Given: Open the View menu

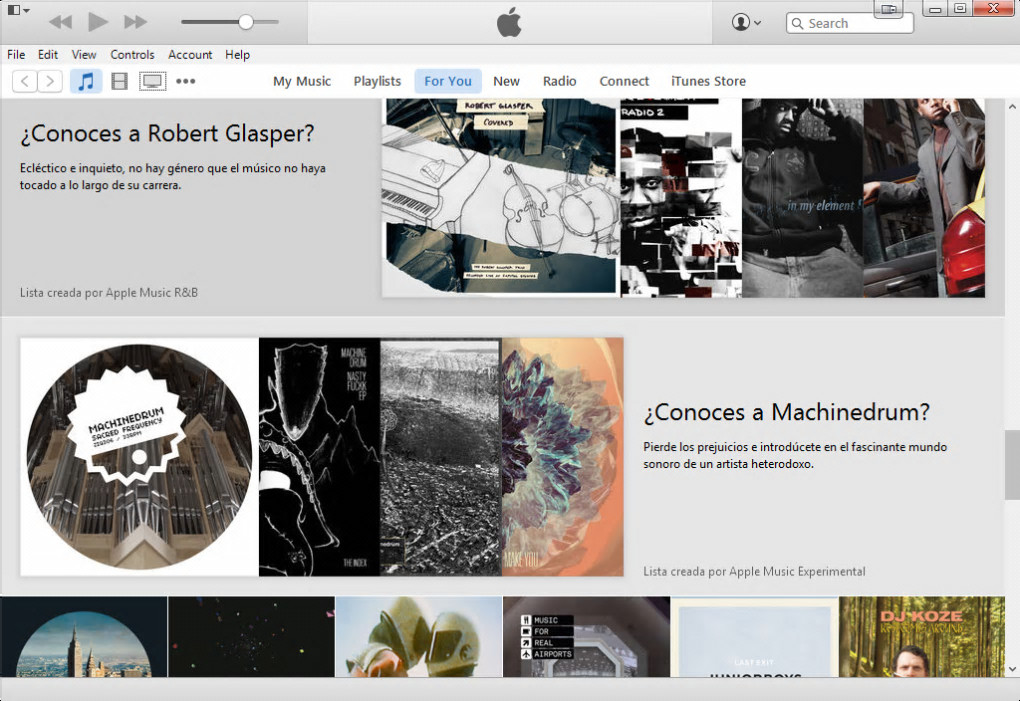Looking at the screenshot, I should 84,55.
